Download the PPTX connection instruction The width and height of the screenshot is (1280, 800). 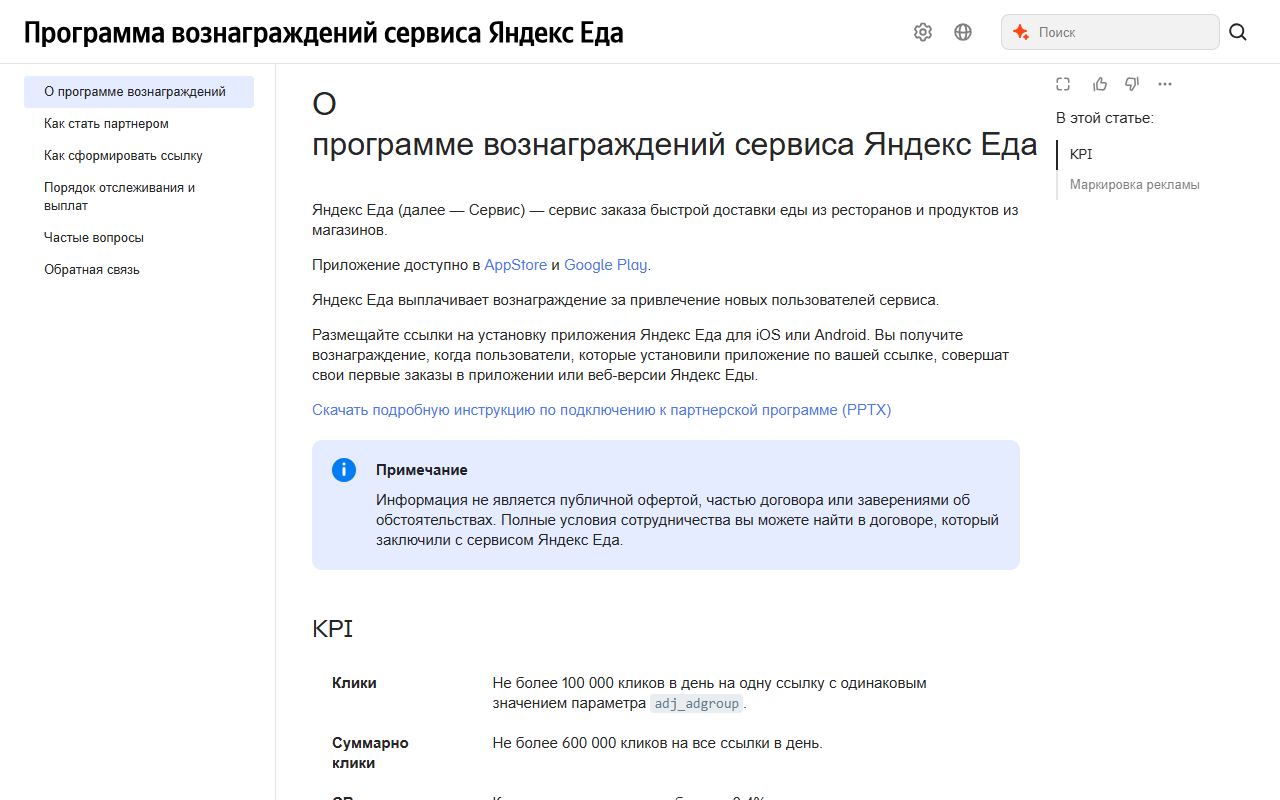[601, 410]
